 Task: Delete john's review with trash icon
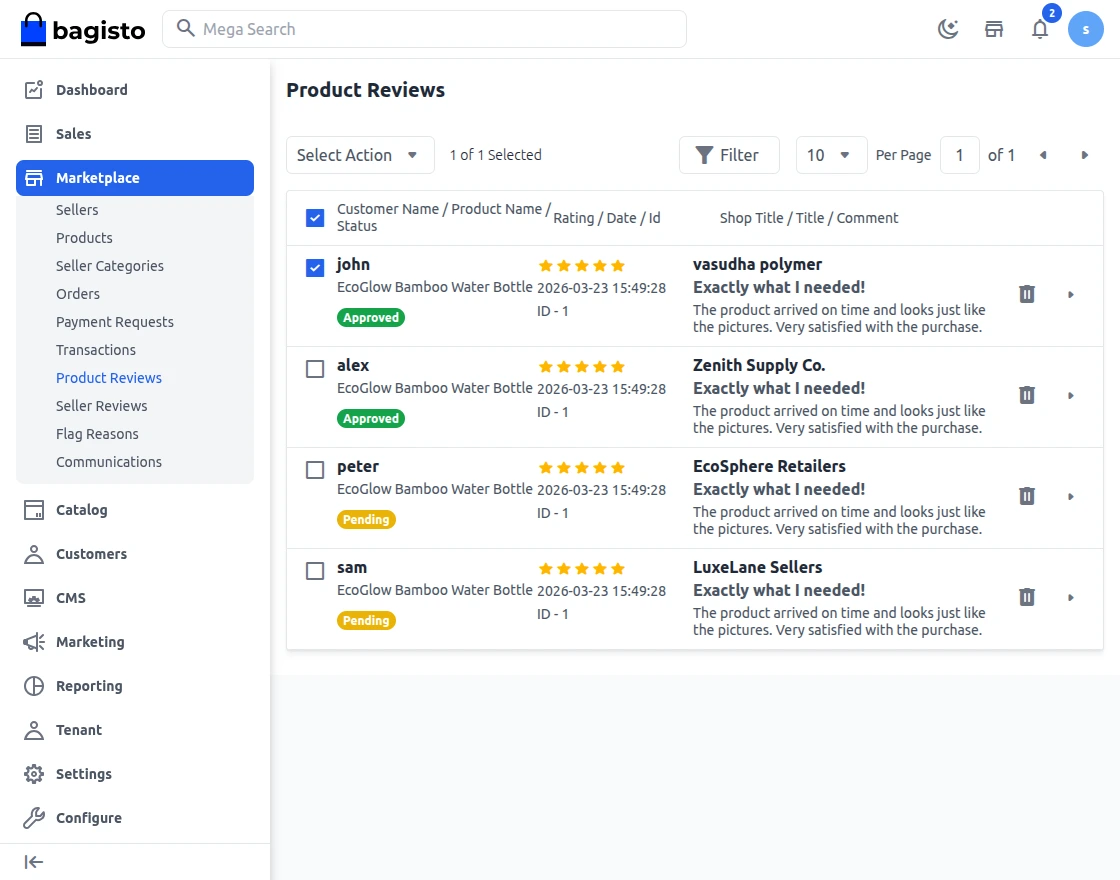click(1026, 294)
